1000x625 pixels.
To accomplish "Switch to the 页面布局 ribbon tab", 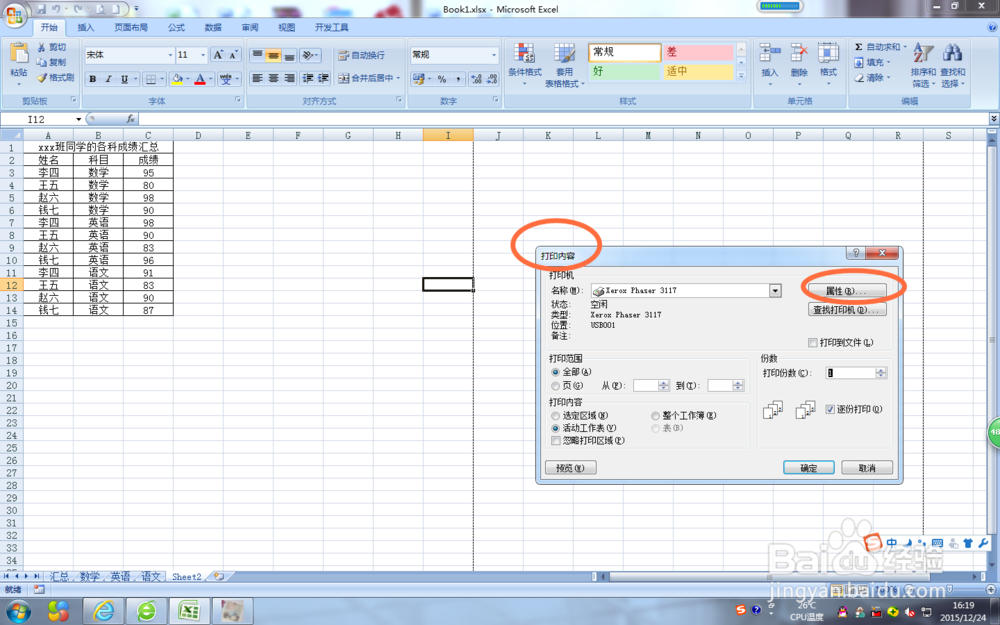I will click(131, 27).
